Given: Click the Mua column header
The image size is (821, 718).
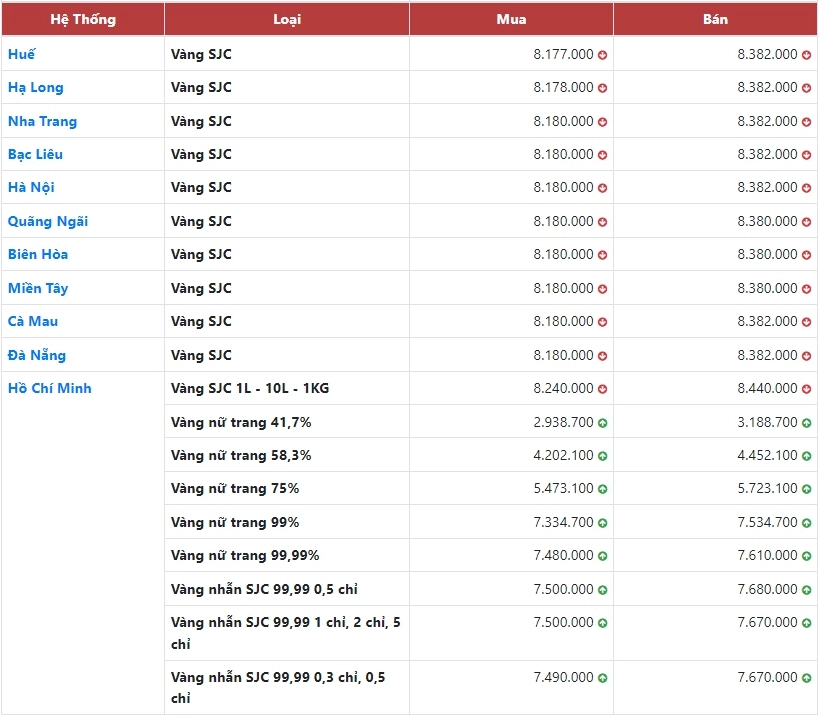Looking at the screenshot, I should 511,19.
